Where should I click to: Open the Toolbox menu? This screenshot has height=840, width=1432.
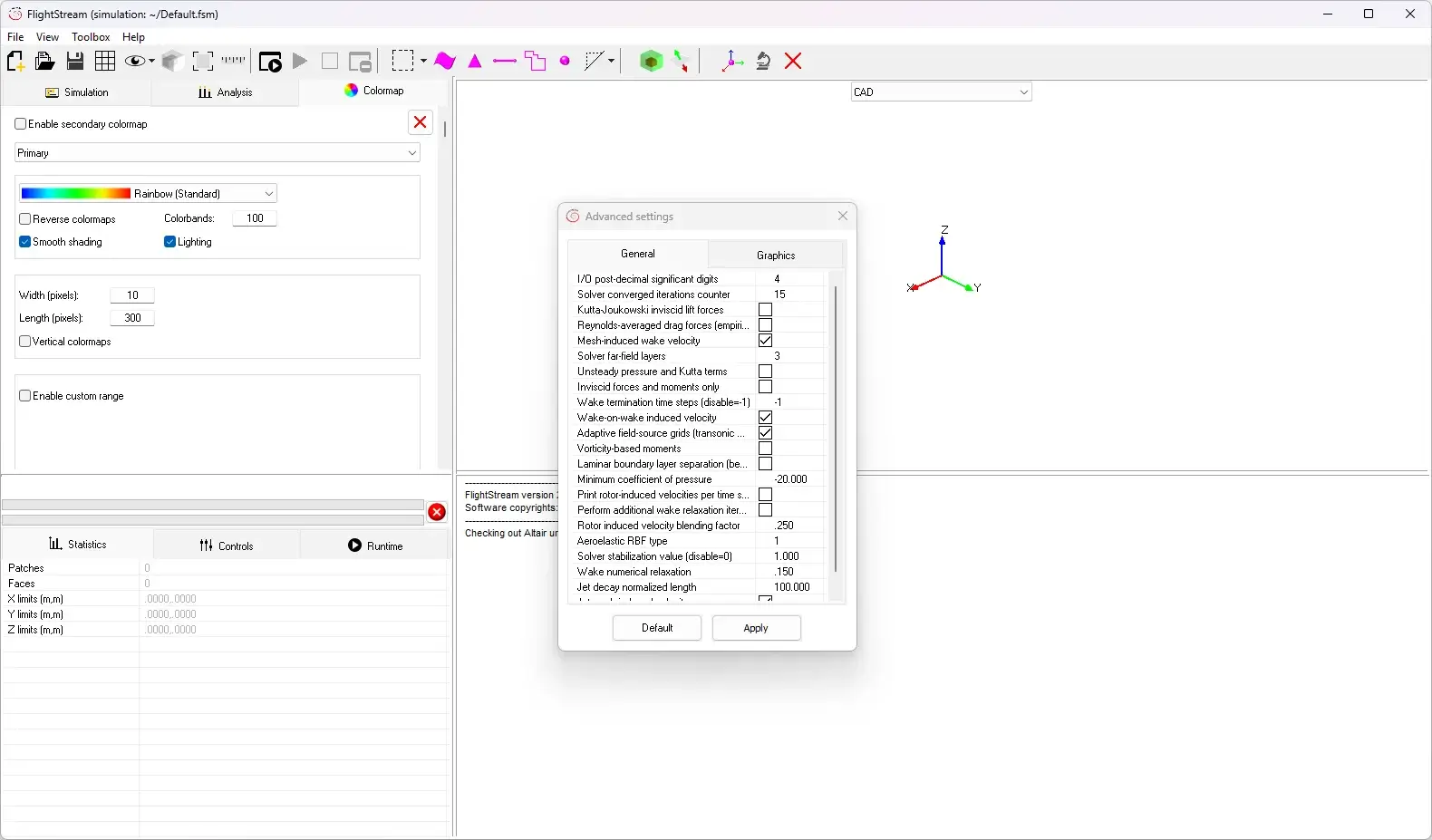point(91,37)
